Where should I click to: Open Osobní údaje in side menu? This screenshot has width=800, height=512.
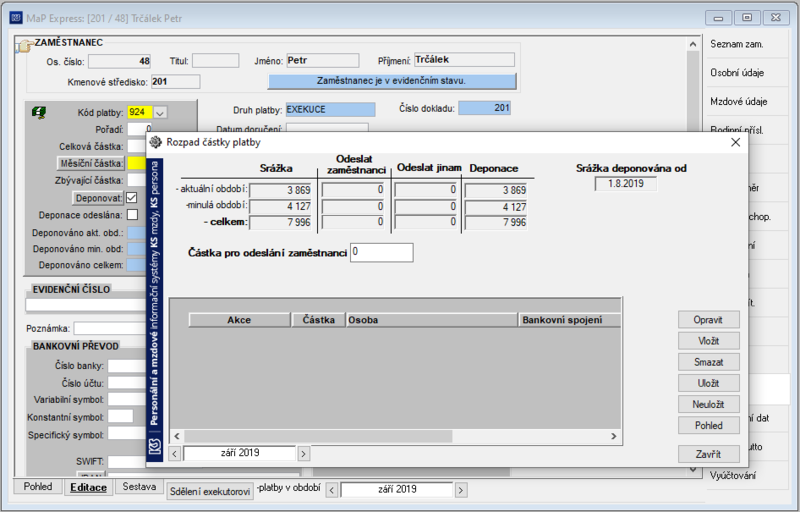click(x=737, y=73)
